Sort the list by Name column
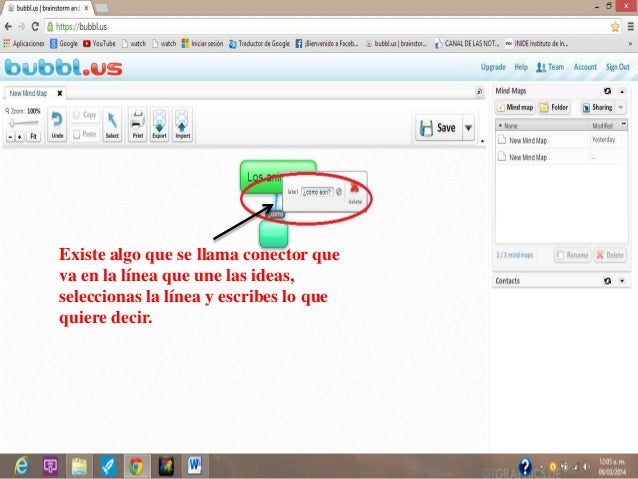638x479 pixels. pyautogui.click(x=543, y=126)
